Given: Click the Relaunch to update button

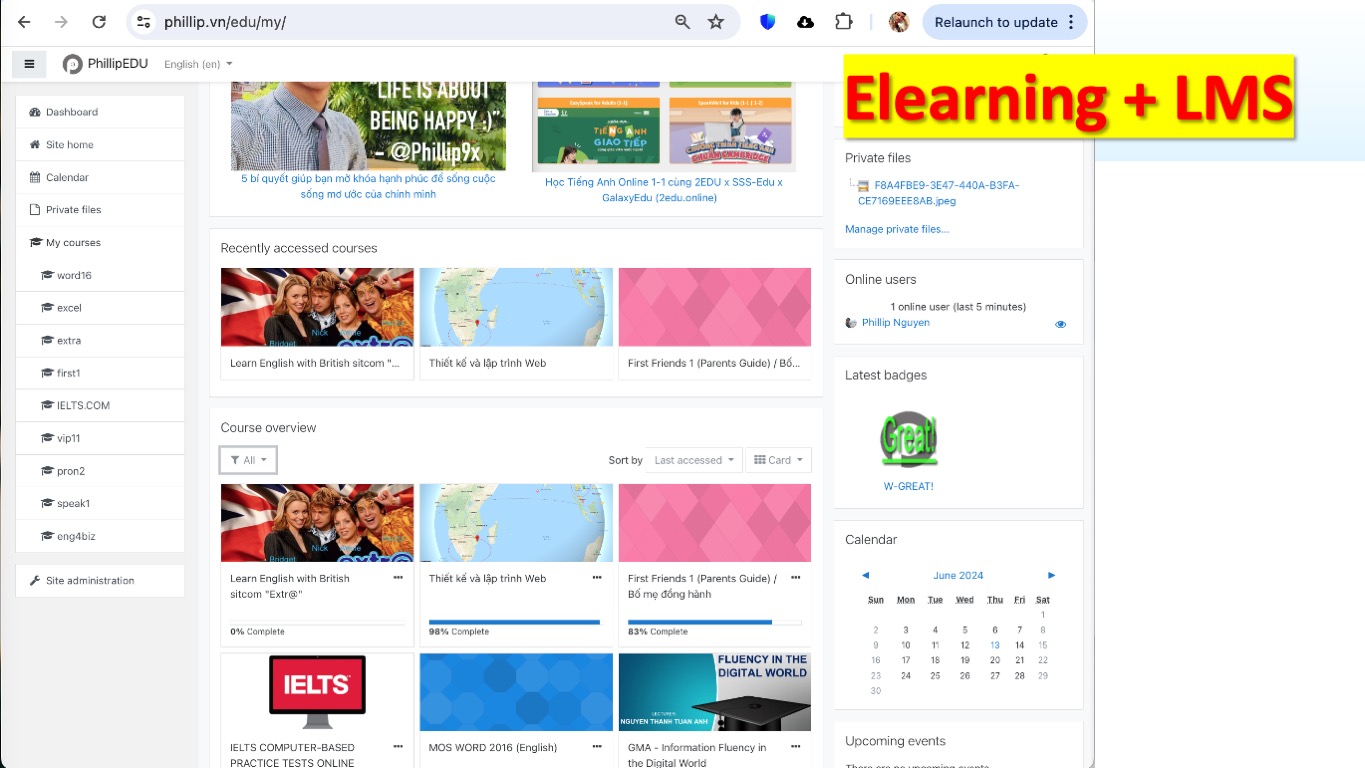Looking at the screenshot, I should point(995,22).
